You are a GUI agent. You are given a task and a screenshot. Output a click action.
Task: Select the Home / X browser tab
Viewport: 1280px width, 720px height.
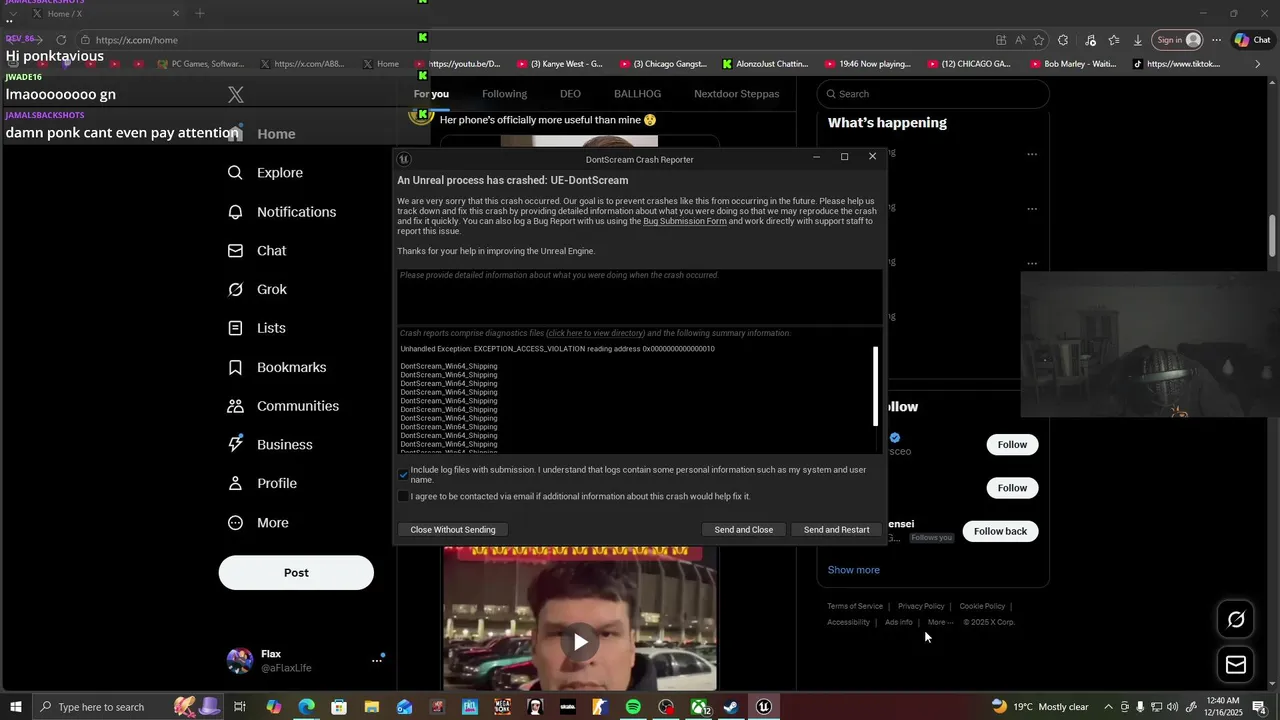[105, 14]
